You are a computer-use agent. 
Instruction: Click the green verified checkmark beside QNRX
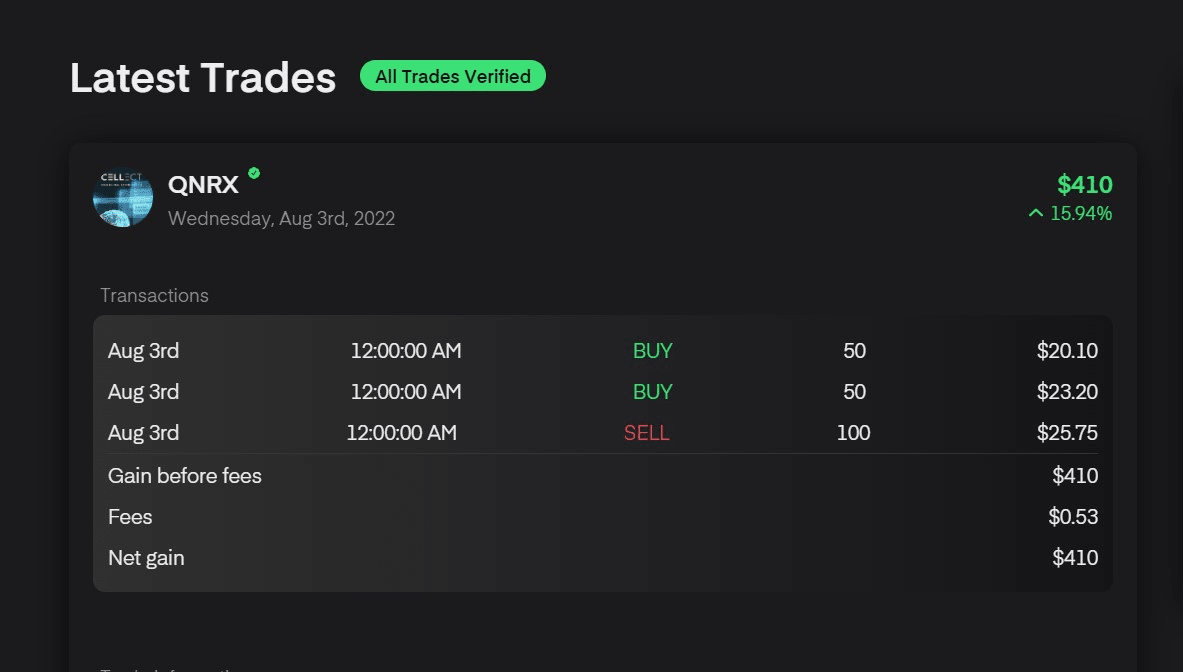tap(254, 173)
